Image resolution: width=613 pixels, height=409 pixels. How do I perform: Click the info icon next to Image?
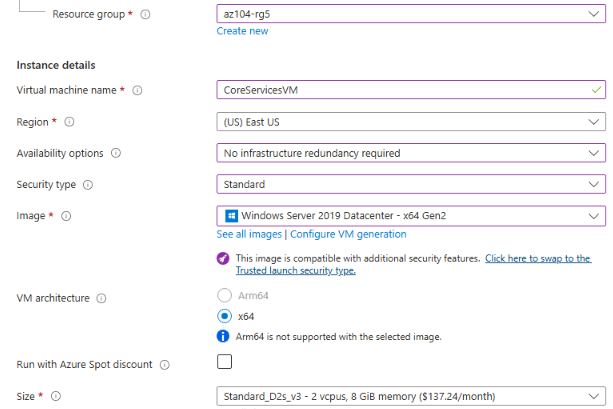(x=67, y=216)
